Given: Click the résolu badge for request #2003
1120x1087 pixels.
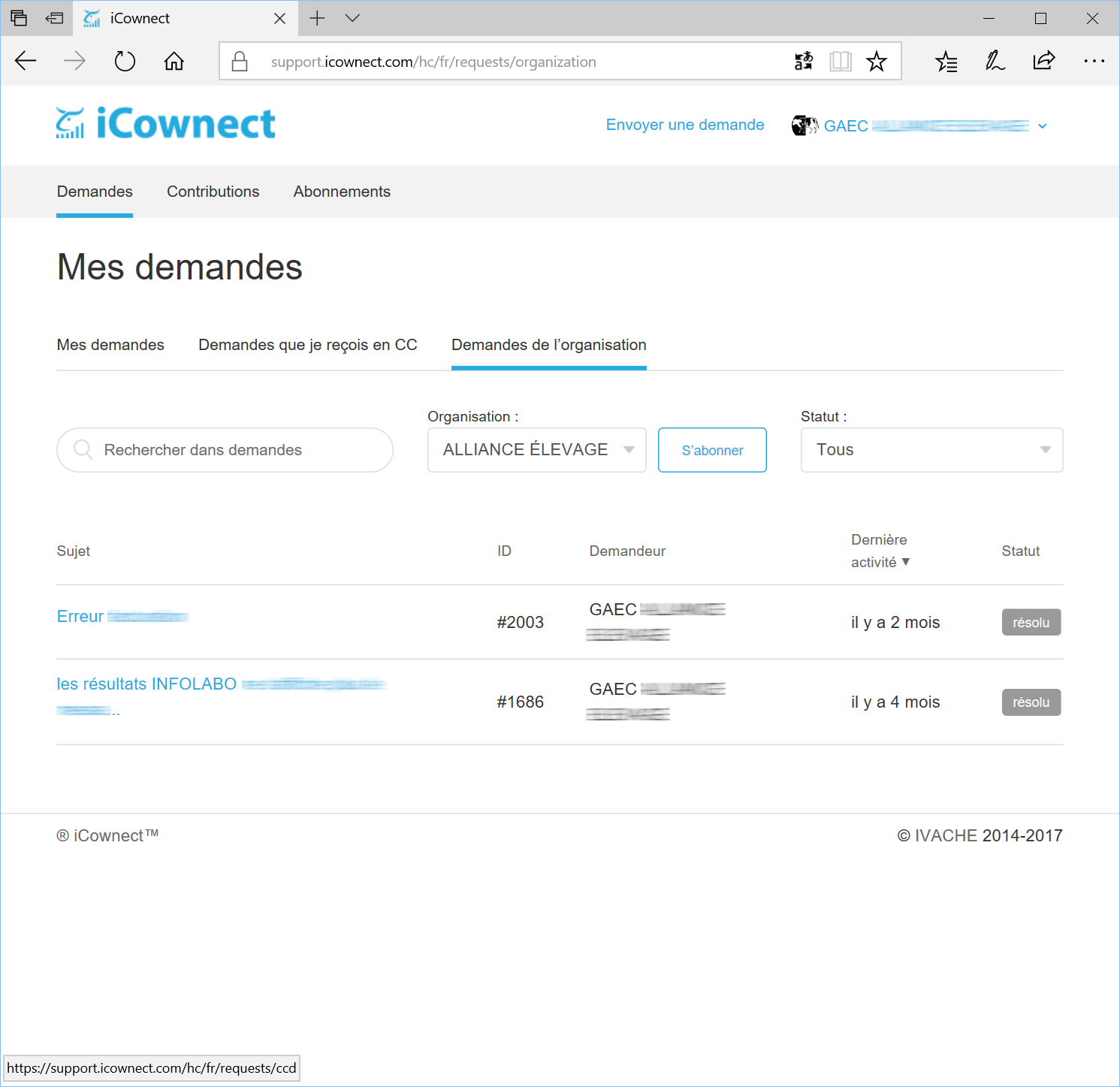Looking at the screenshot, I should (x=1031, y=622).
